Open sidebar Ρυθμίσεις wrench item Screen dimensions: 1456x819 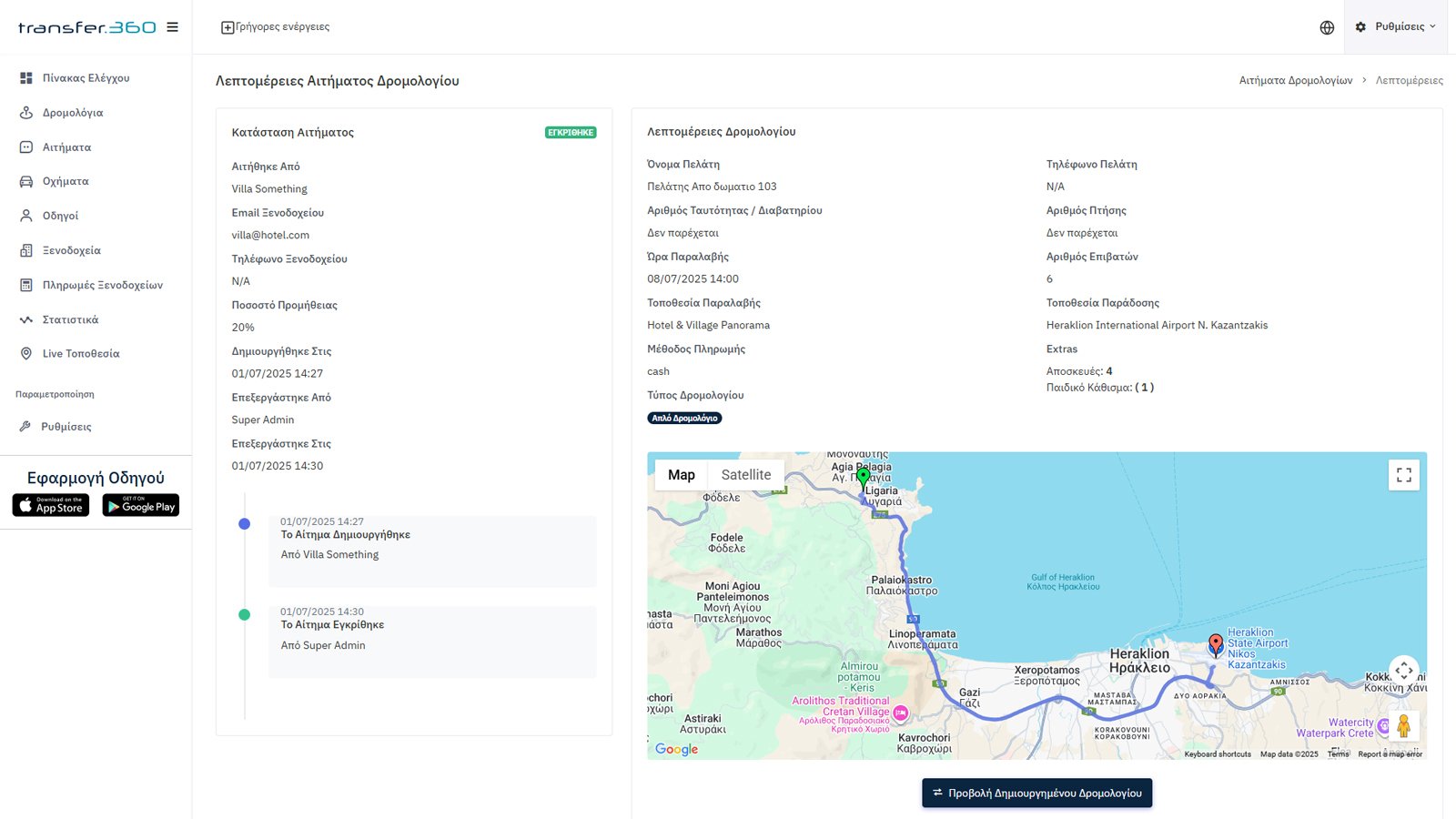coord(66,427)
